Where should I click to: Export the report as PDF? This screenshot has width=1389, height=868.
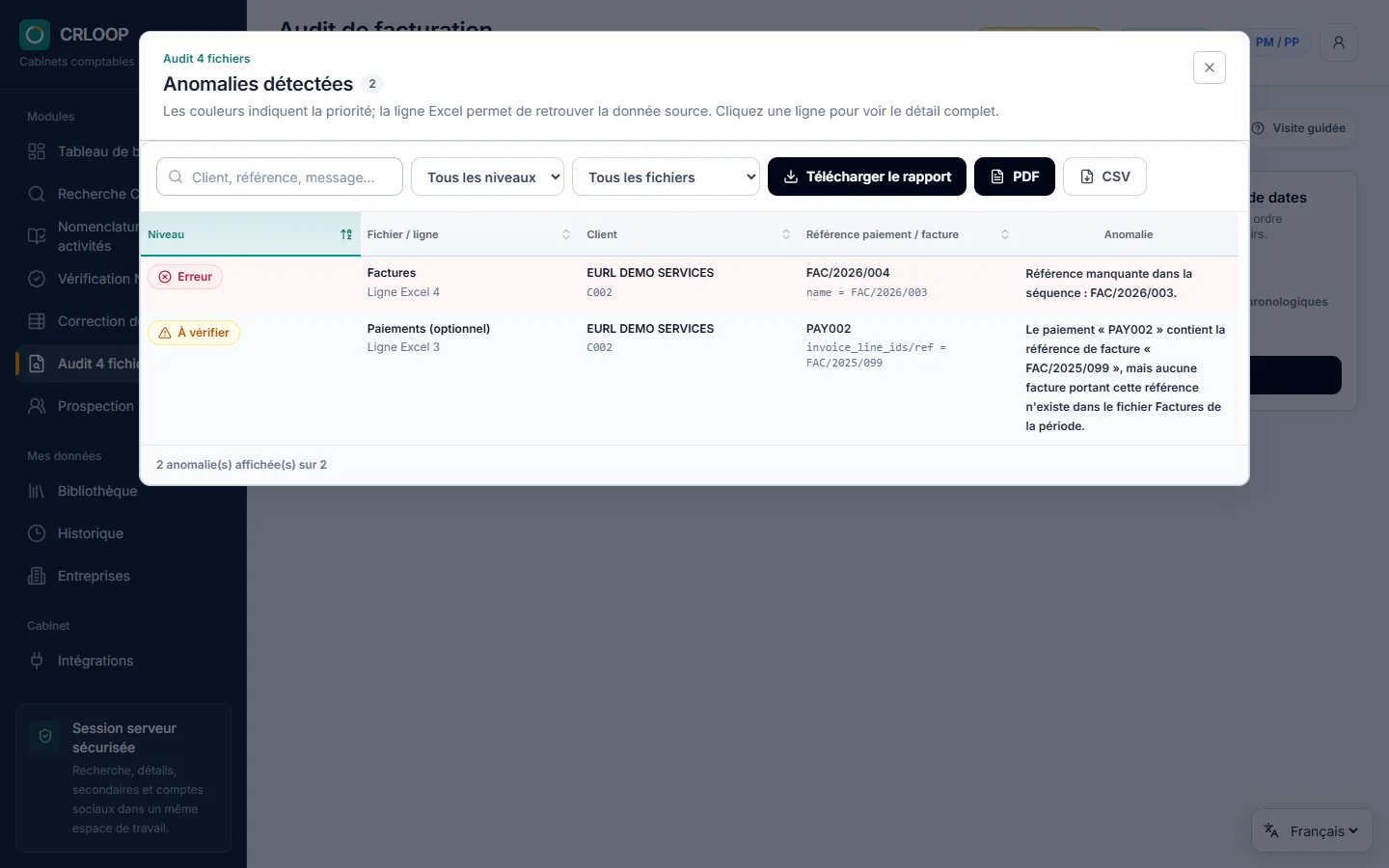(1015, 176)
